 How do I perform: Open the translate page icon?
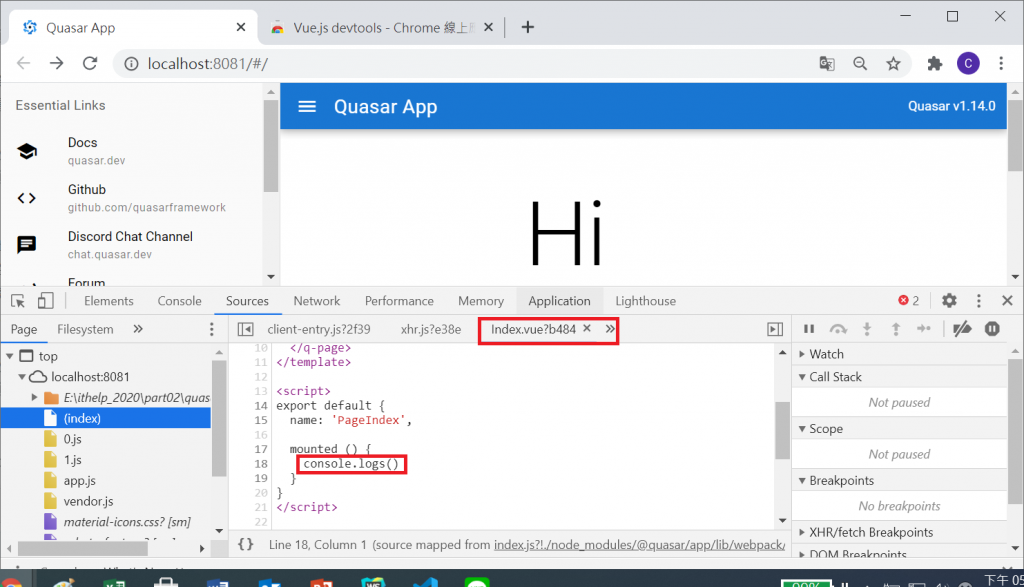coord(827,63)
